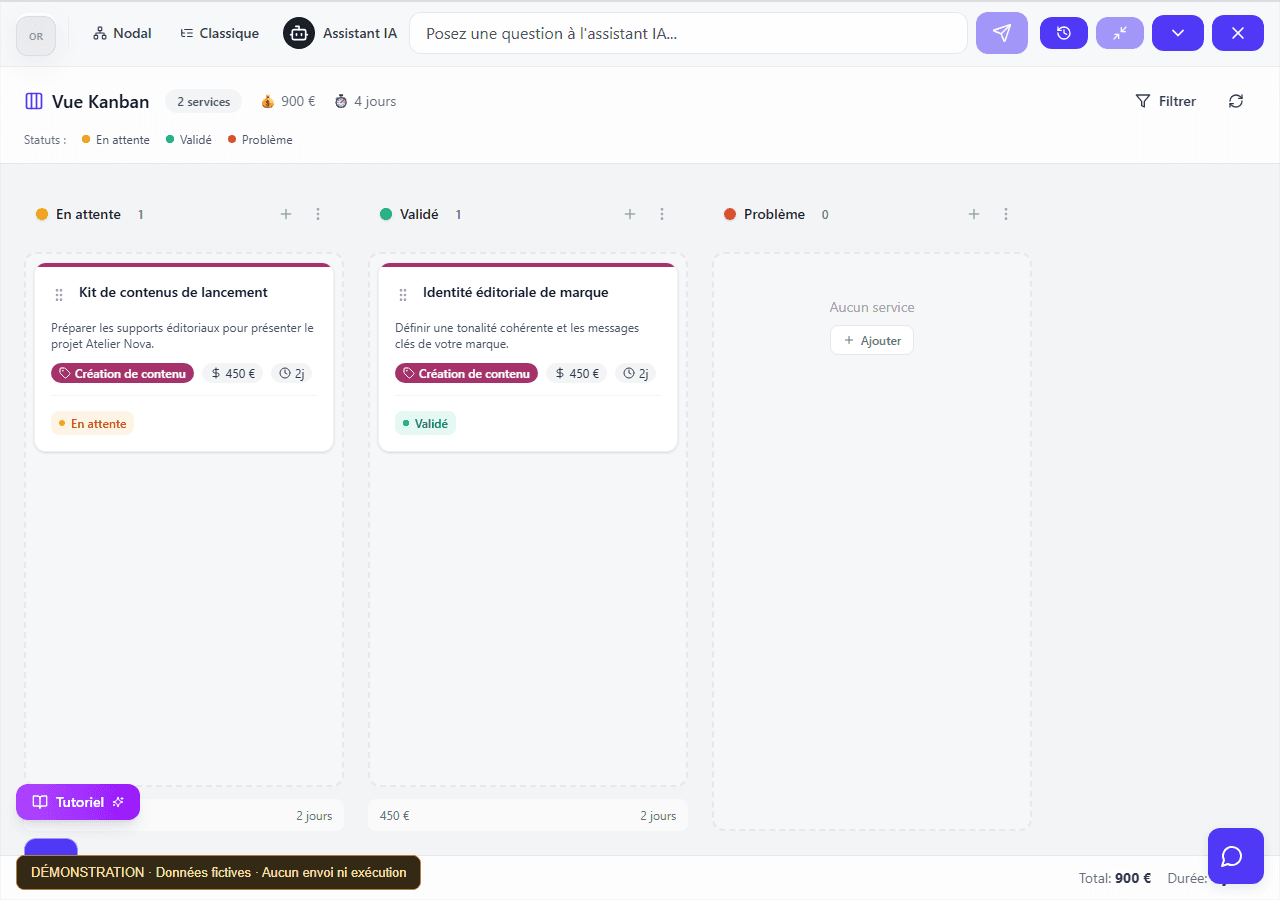Grab the drag handle on Kit de contenus card
The height and width of the screenshot is (900, 1280).
(59, 295)
